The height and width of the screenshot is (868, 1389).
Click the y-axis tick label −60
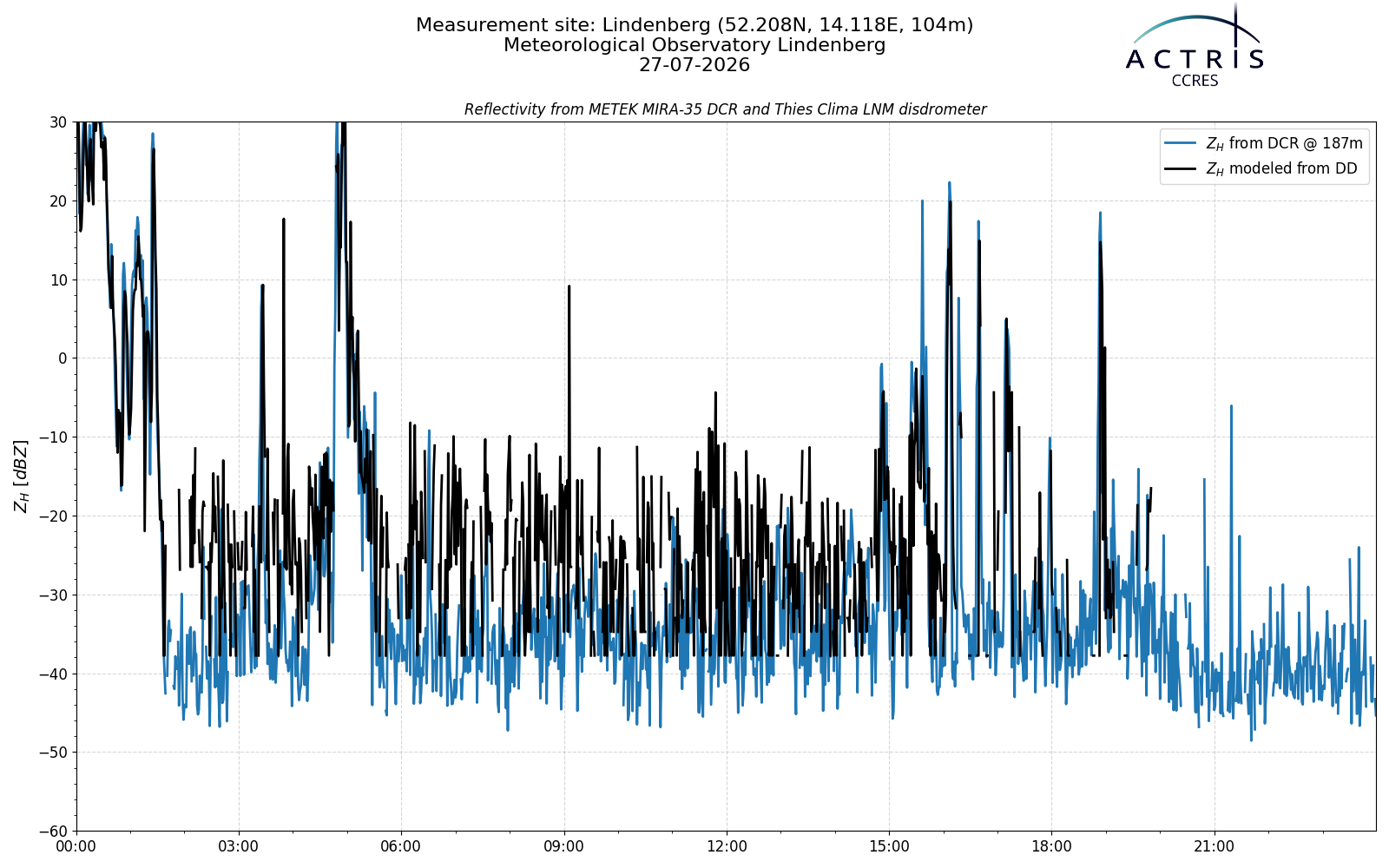pyautogui.click(x=52, y=832)
